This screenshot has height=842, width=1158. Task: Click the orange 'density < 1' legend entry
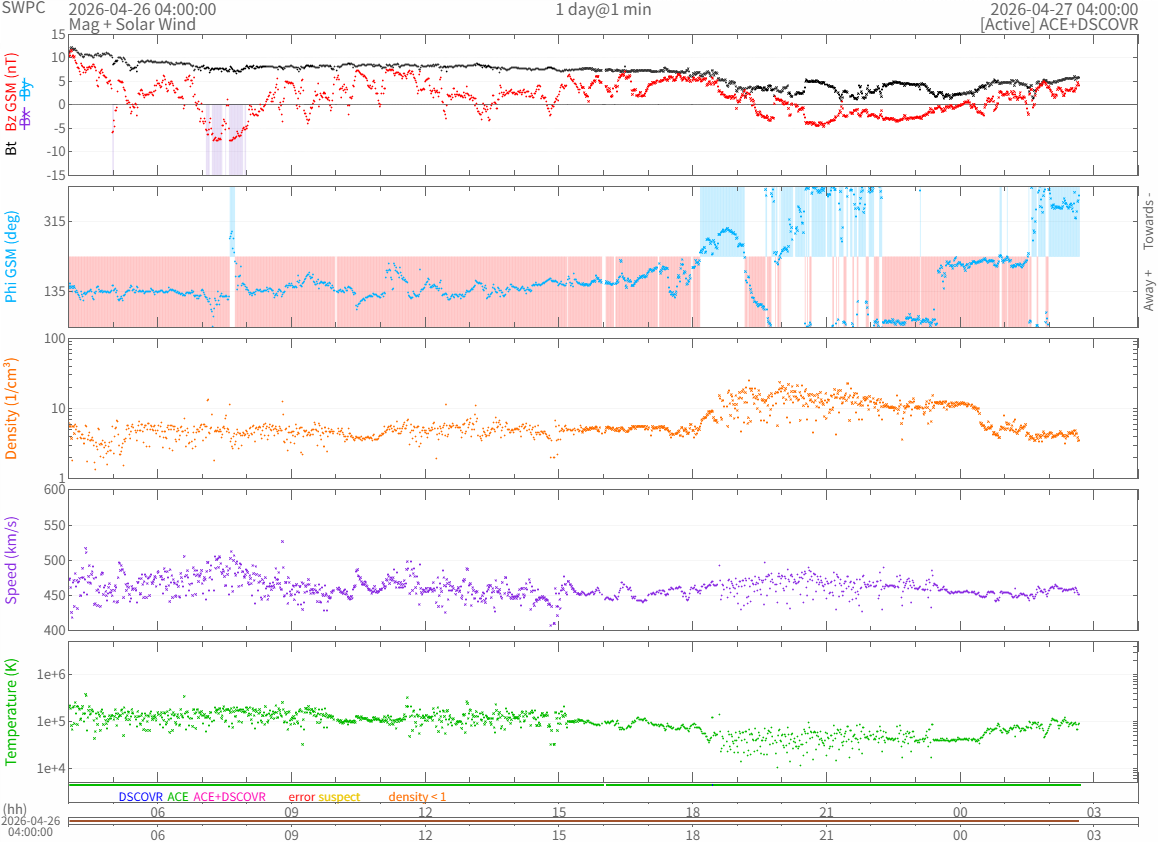click(x=417, y=797)
